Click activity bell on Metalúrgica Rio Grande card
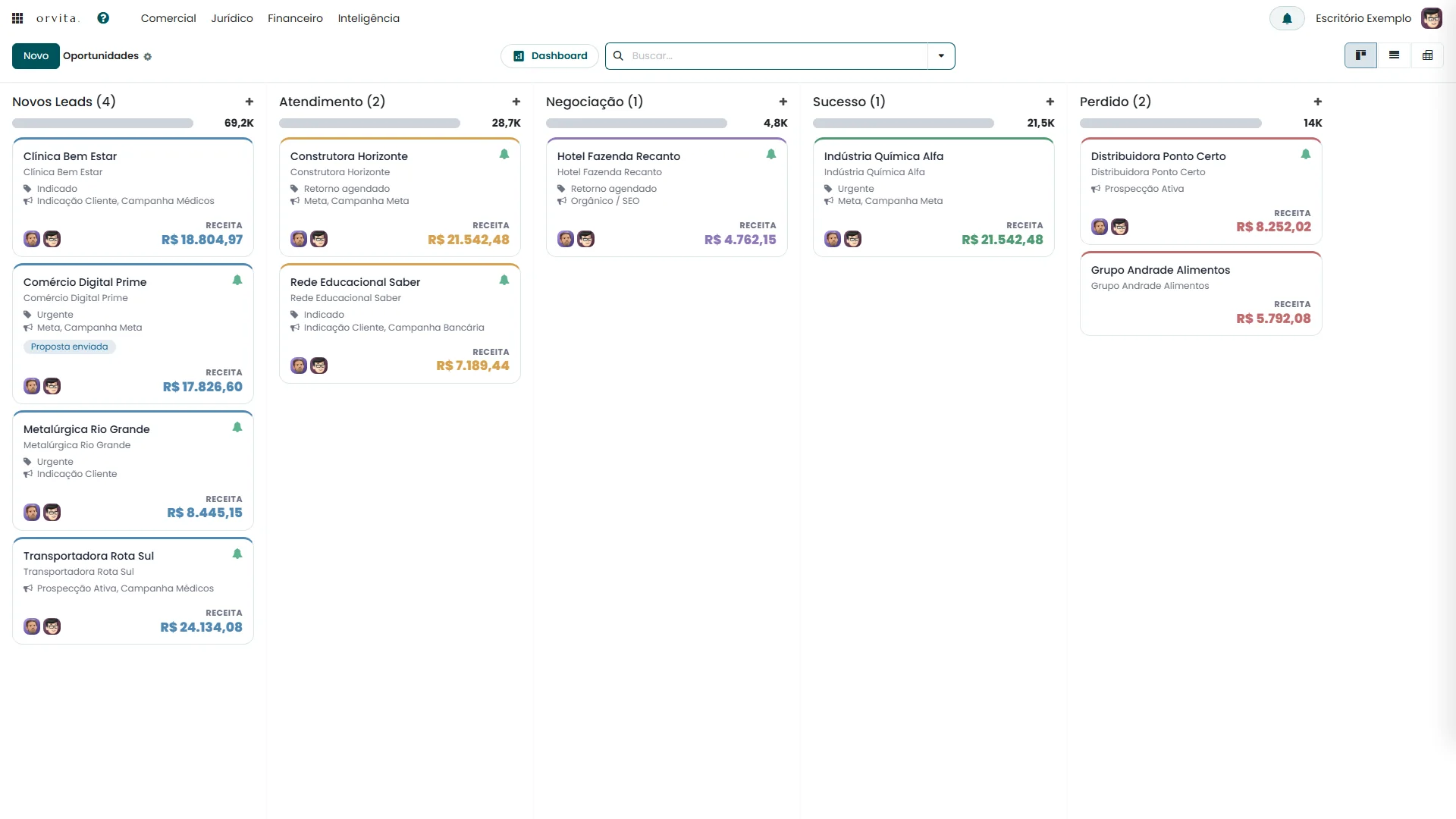Screen dimensions: 1456x819 pyautogui.click(x=237, y=428)
